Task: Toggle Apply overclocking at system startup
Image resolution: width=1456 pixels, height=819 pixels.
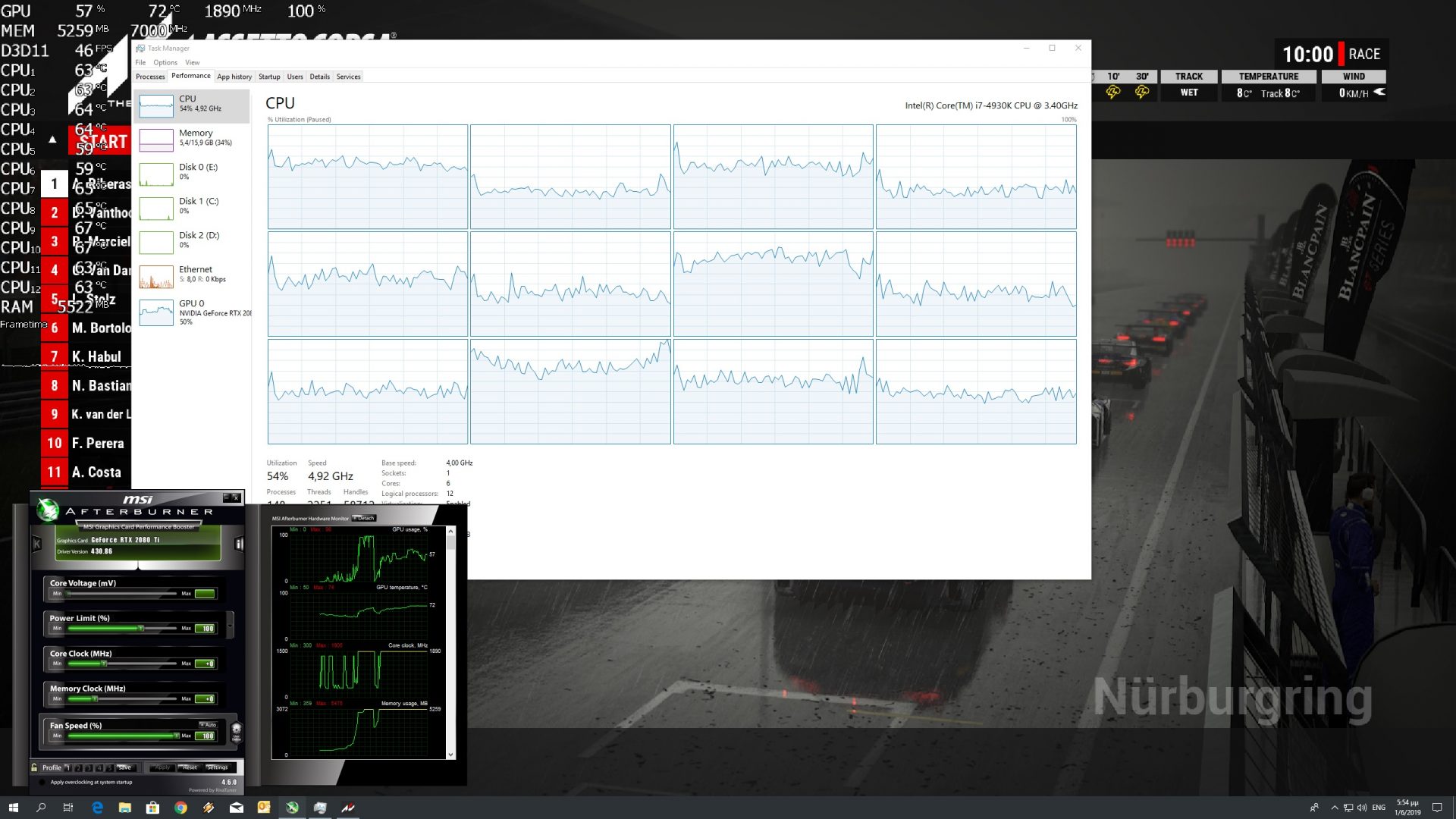Action: 42,782
